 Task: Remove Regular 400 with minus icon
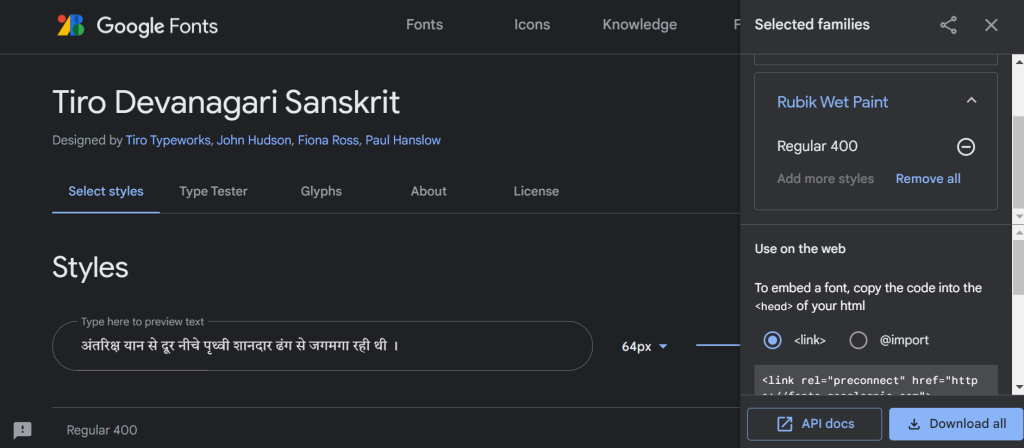[x=966, y=147]
